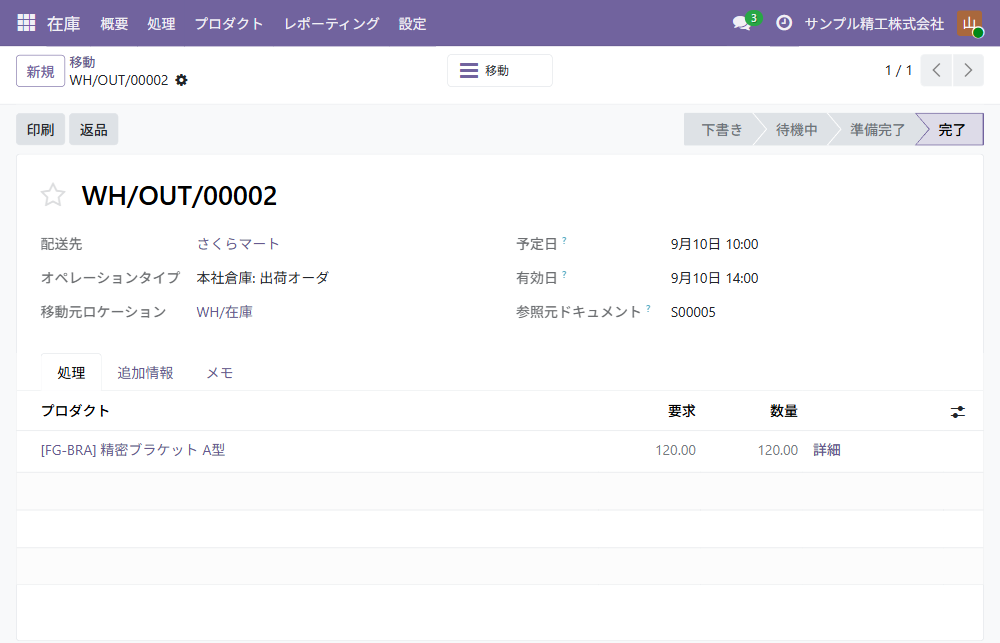1000x643 pixels.
Task: Sort by the 要求 column header
Action: tap(681, 411)
